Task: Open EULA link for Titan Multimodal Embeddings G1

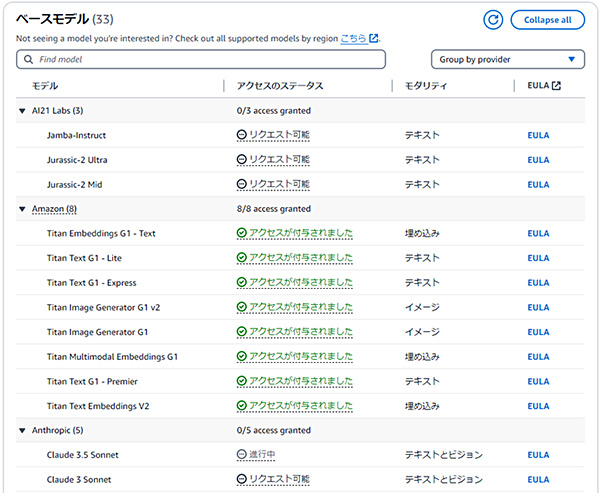Action: point(538,357)
